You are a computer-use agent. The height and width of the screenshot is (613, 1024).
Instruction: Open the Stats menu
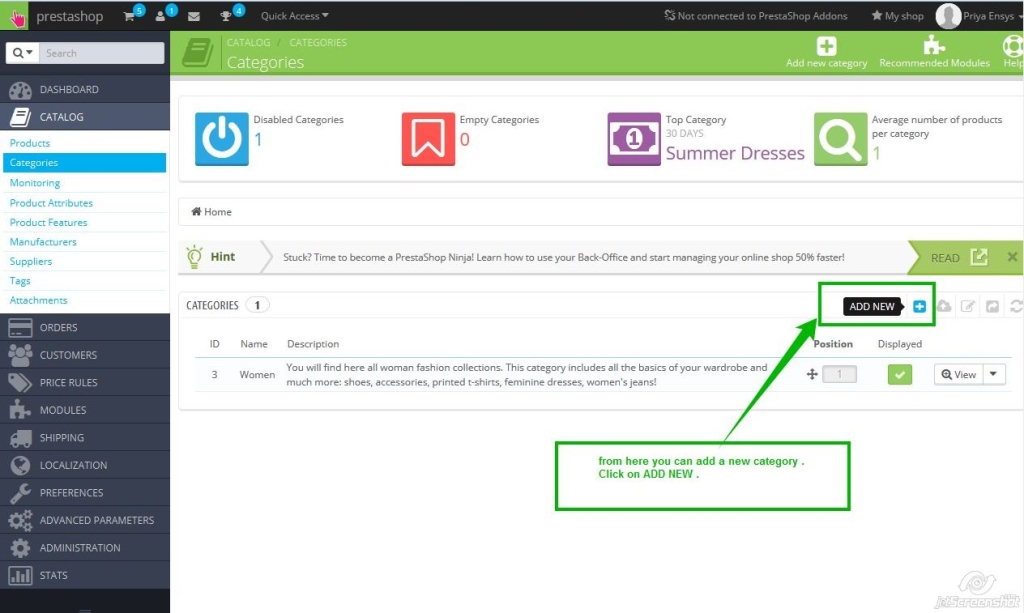pos(85,575)
